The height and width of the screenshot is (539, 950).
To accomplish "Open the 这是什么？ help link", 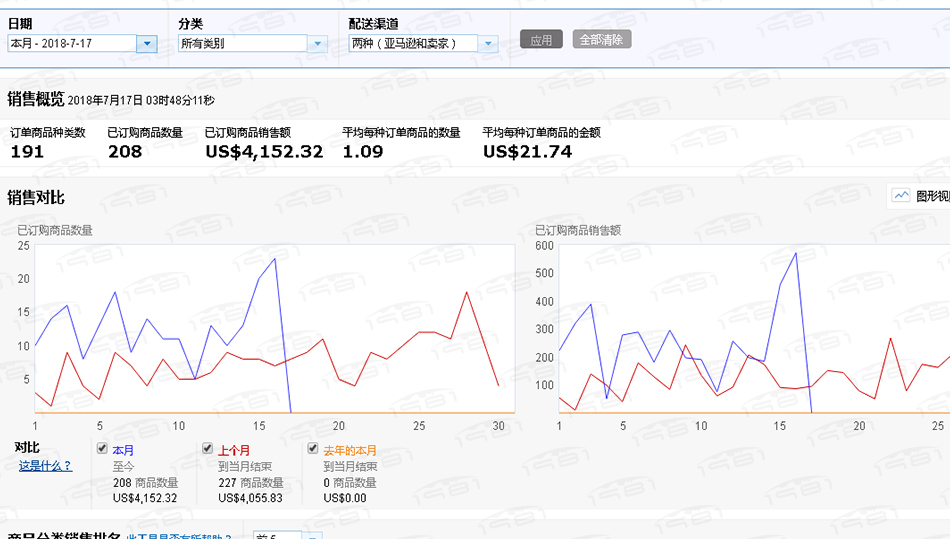I will 45,466.
